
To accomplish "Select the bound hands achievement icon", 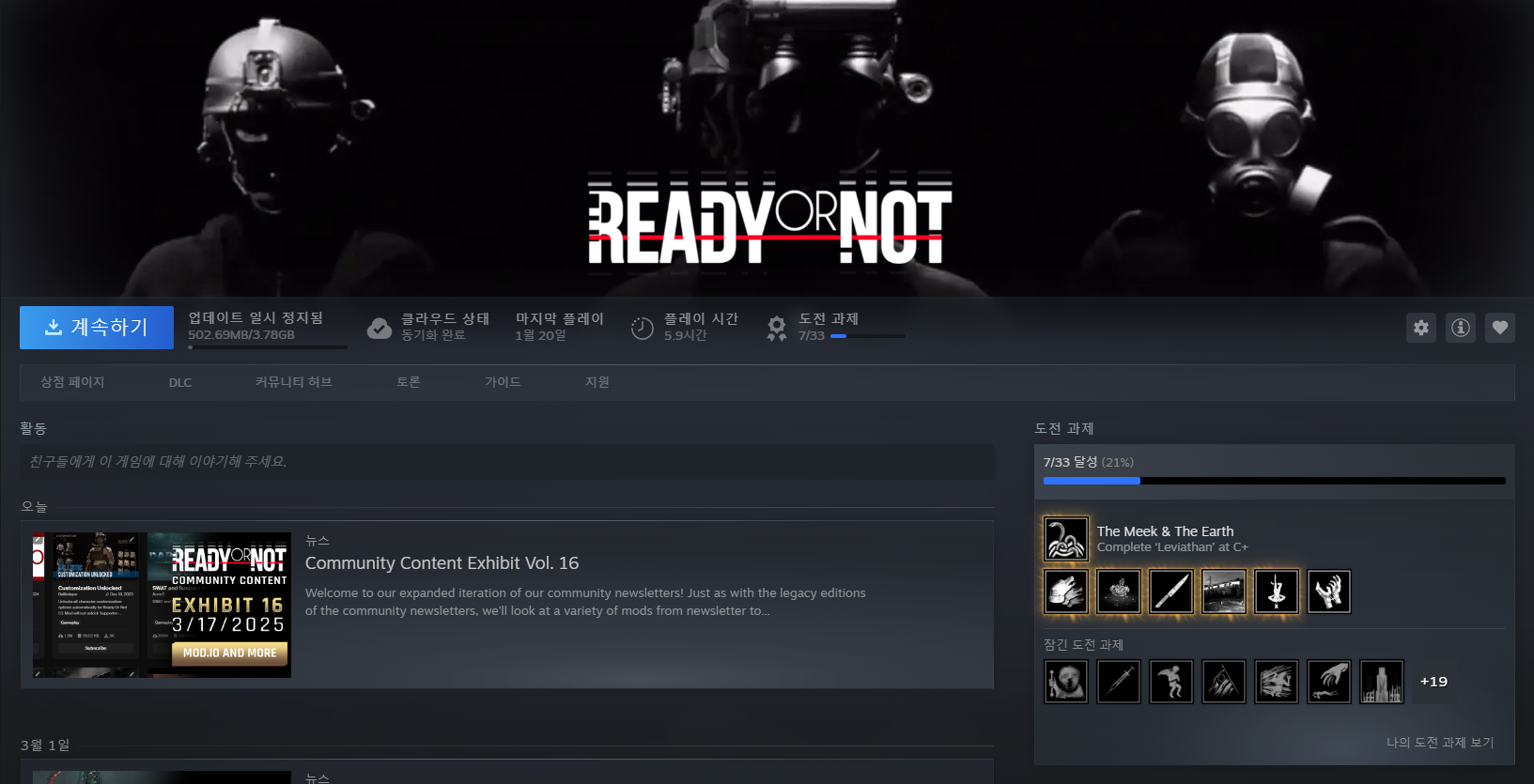I will pos(1329,592).
